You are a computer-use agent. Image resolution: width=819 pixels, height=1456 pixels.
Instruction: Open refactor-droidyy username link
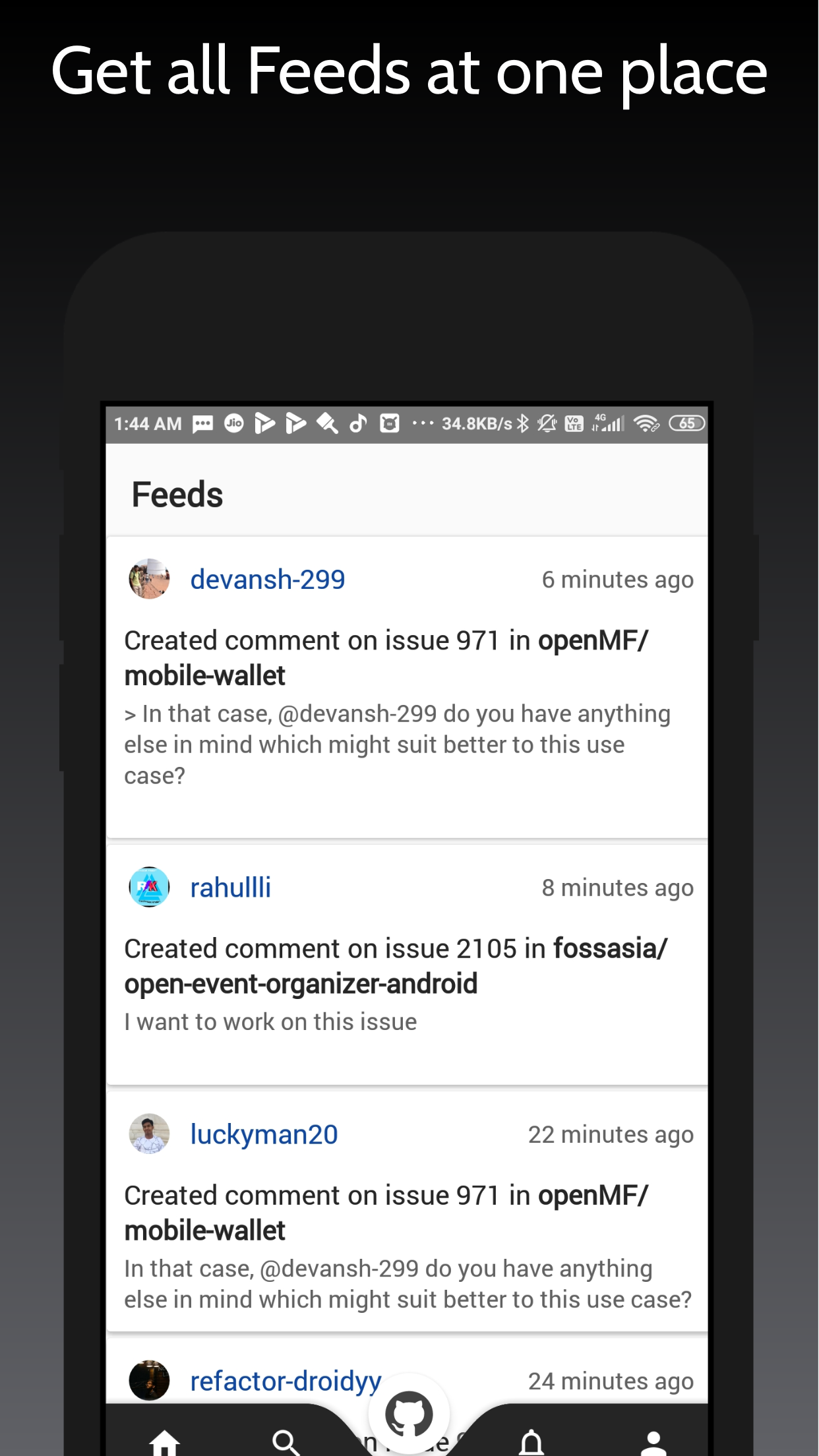click(x=286, y=1381)
